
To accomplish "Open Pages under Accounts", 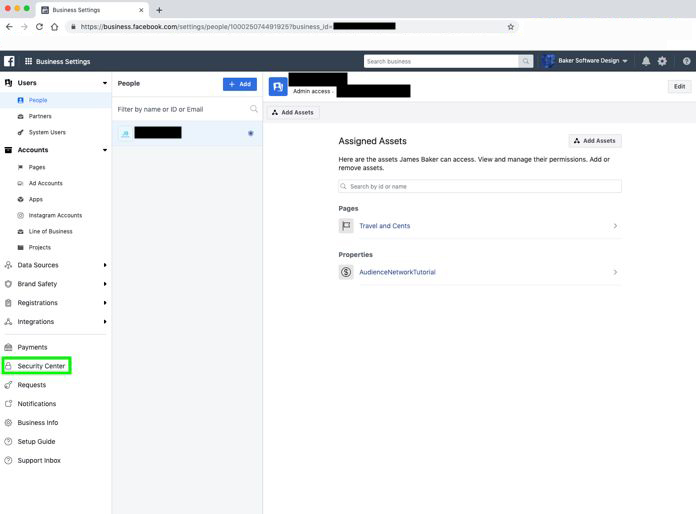I will (37, 167).
